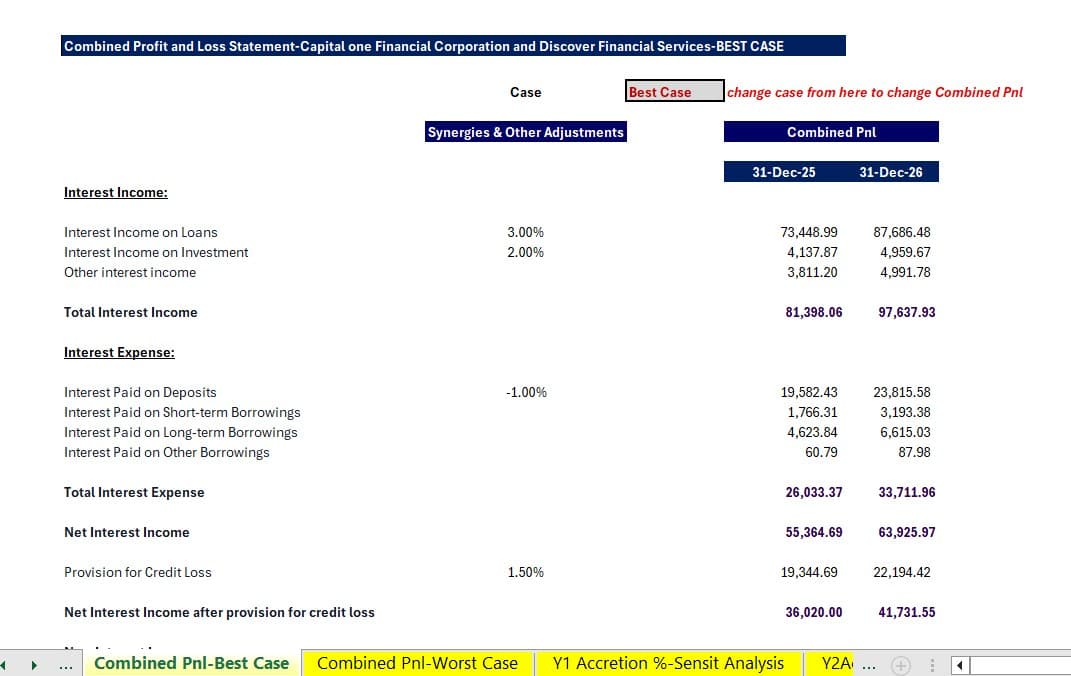Click the 1.50% synergy cell
1071x676 pixels.
click(525, 572)
